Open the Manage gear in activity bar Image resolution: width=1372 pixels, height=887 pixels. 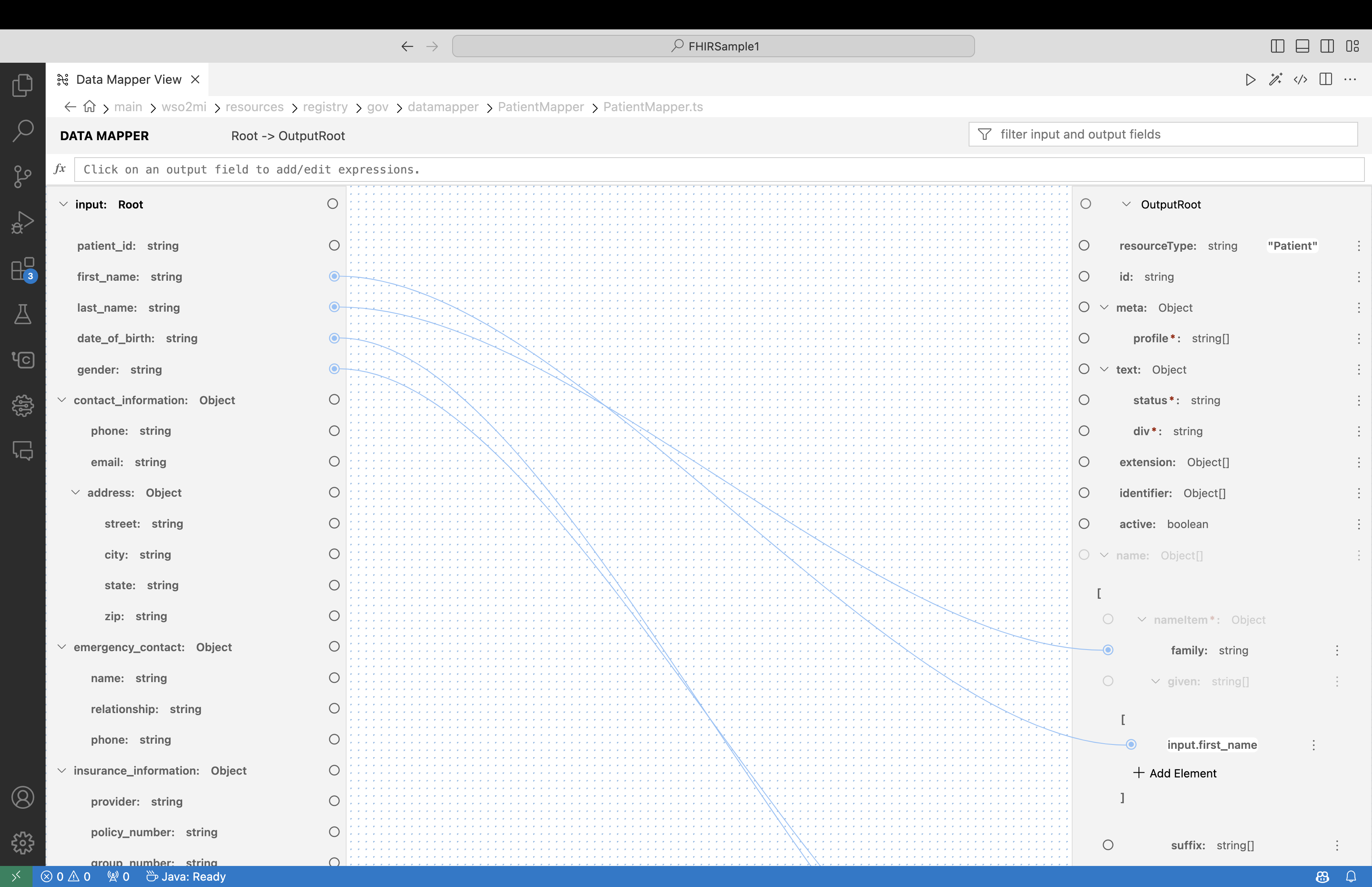tap(23, 843)
